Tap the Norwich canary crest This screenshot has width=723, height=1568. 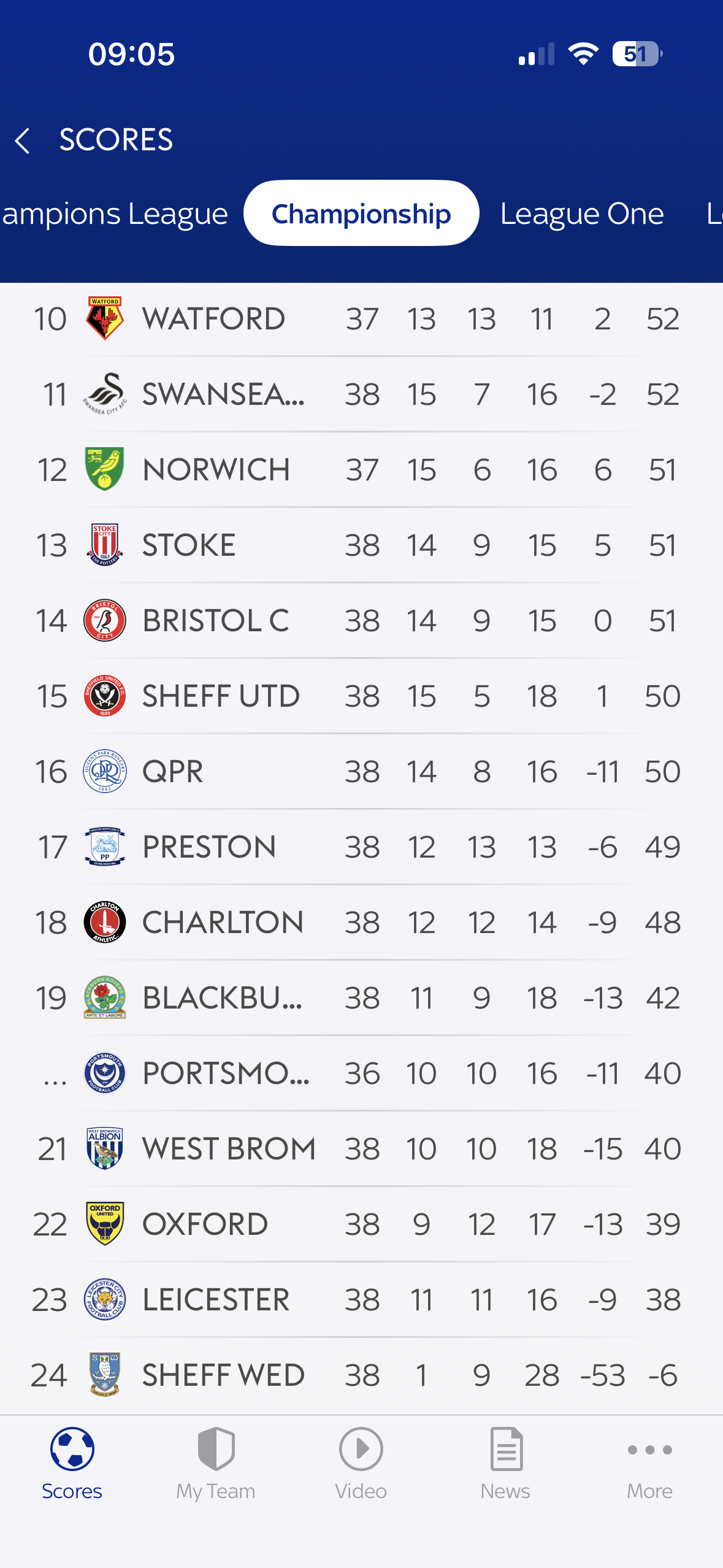[x=105, y=469]
